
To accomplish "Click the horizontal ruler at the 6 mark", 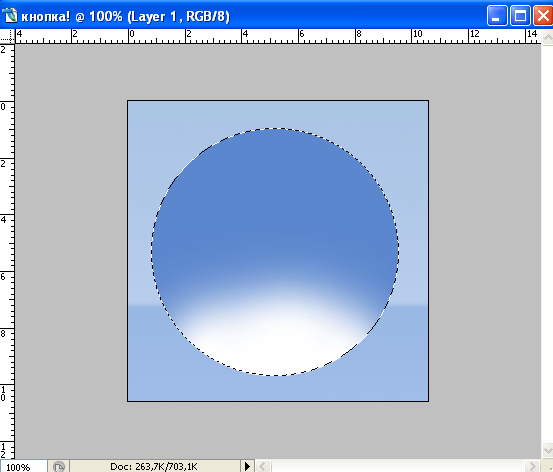I will [x=301, y=36].
